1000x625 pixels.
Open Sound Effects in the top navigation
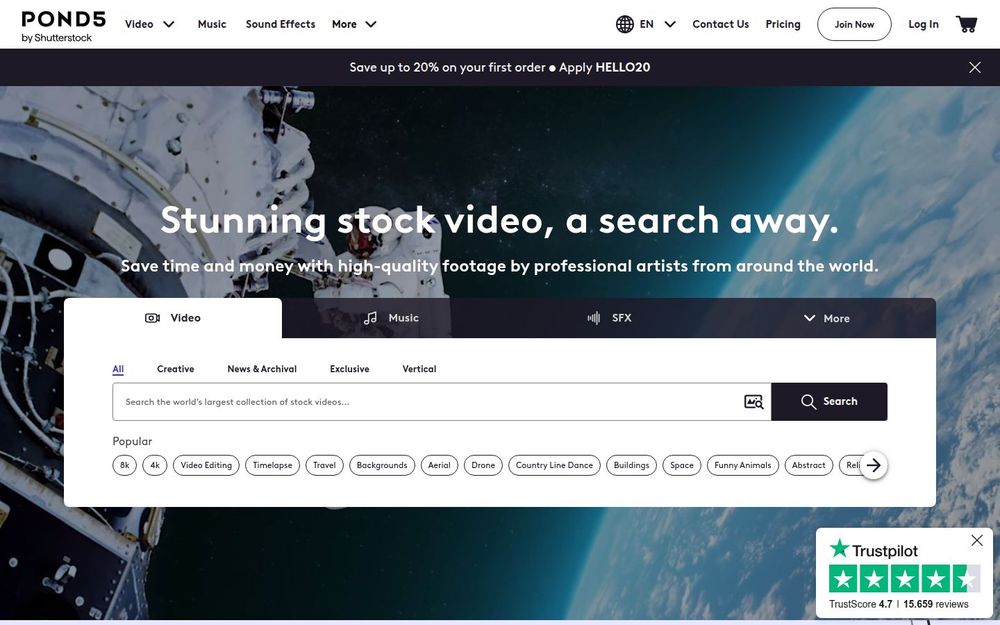tap(281, 24)
